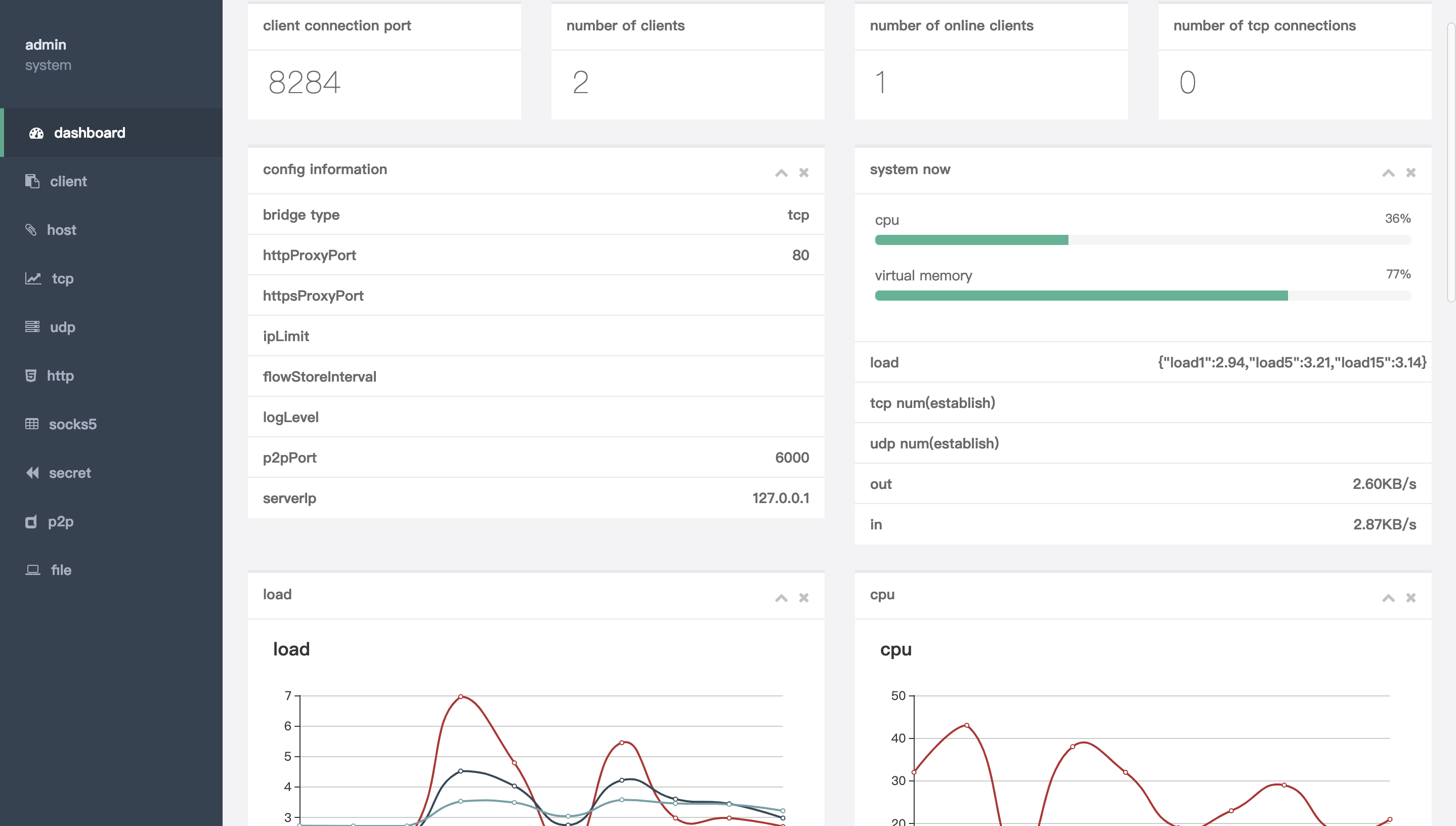Click the dashboard icon in sidebar
The image size is (1456, 826).
[x=34, y=132]
